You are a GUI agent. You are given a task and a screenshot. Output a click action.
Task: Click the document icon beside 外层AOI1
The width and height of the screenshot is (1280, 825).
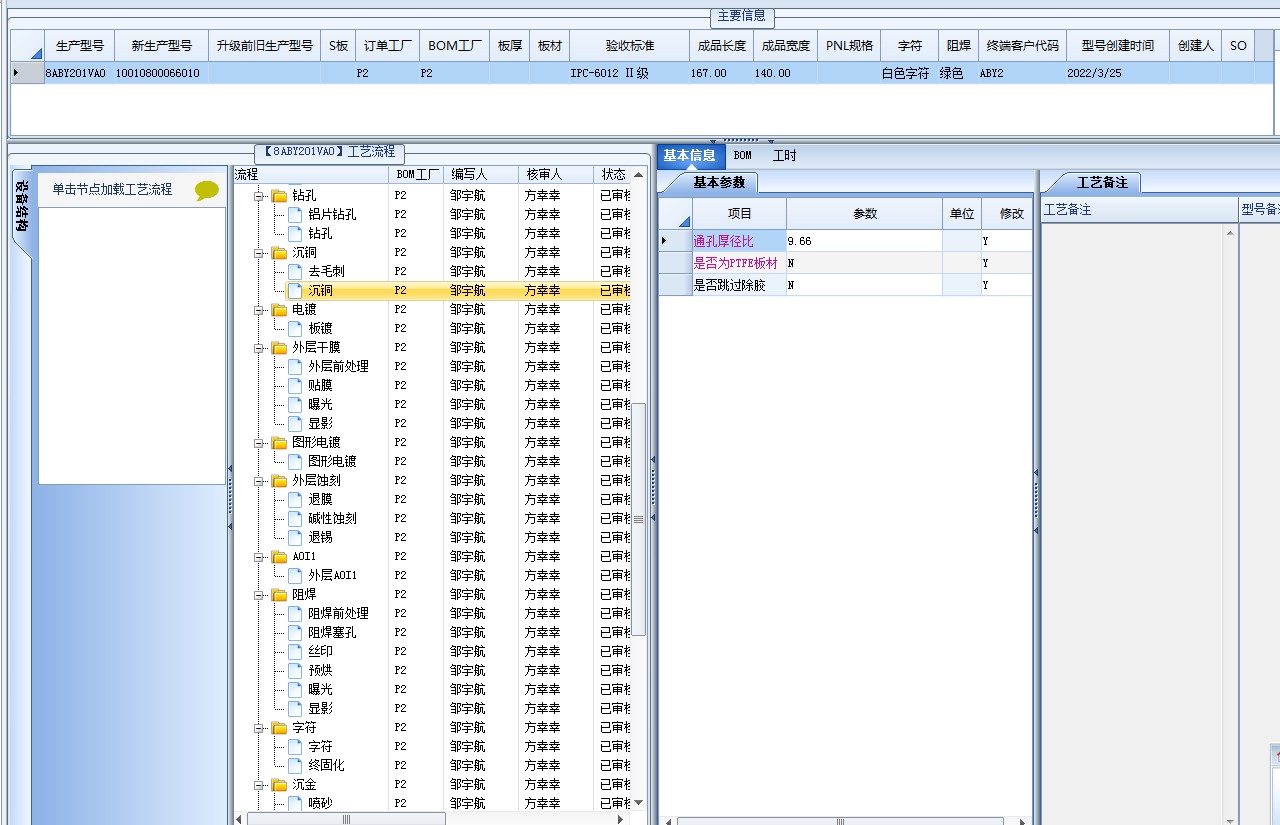pos(295,575)
